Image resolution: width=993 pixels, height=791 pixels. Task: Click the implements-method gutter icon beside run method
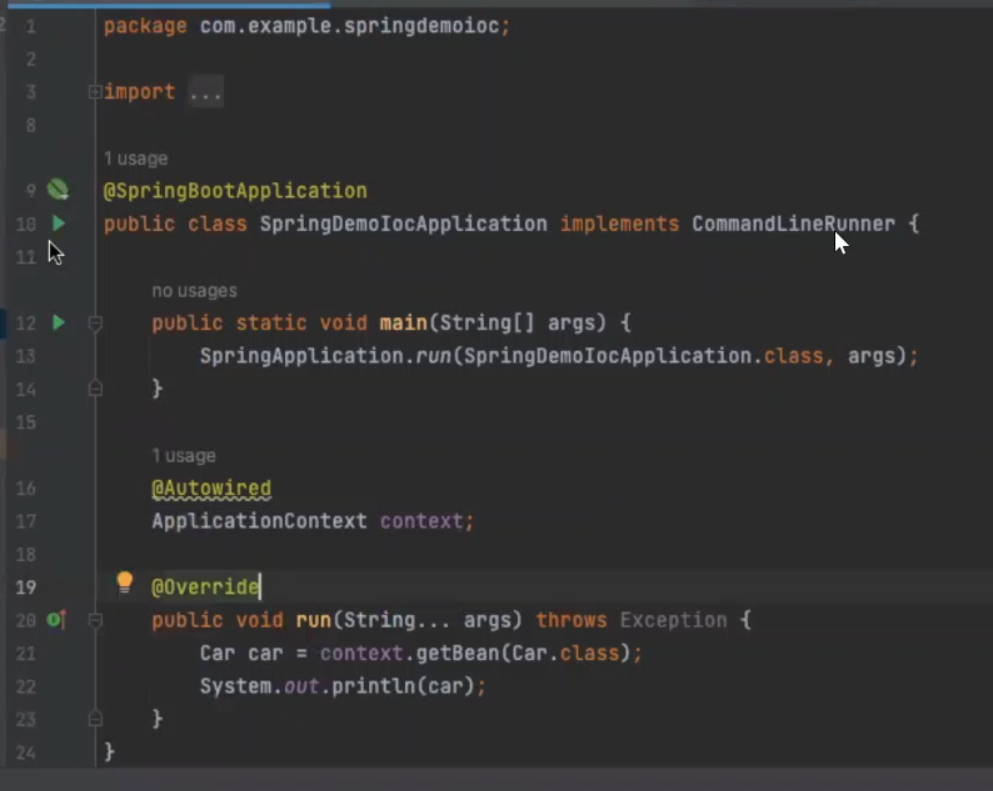pyautogui.click(x=56, y=620)
